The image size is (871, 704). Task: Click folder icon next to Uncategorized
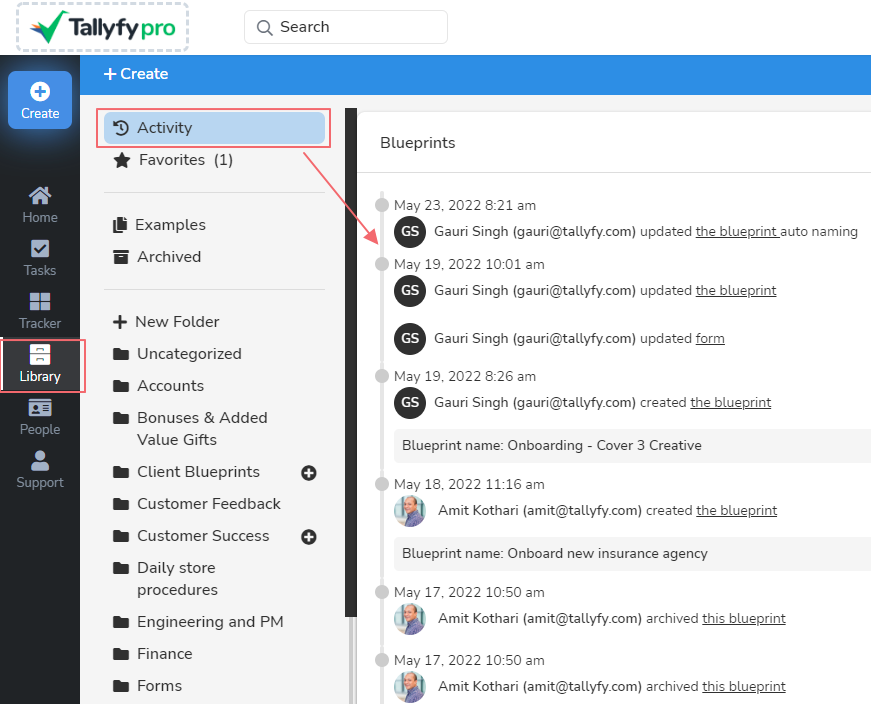coord(121,354)
